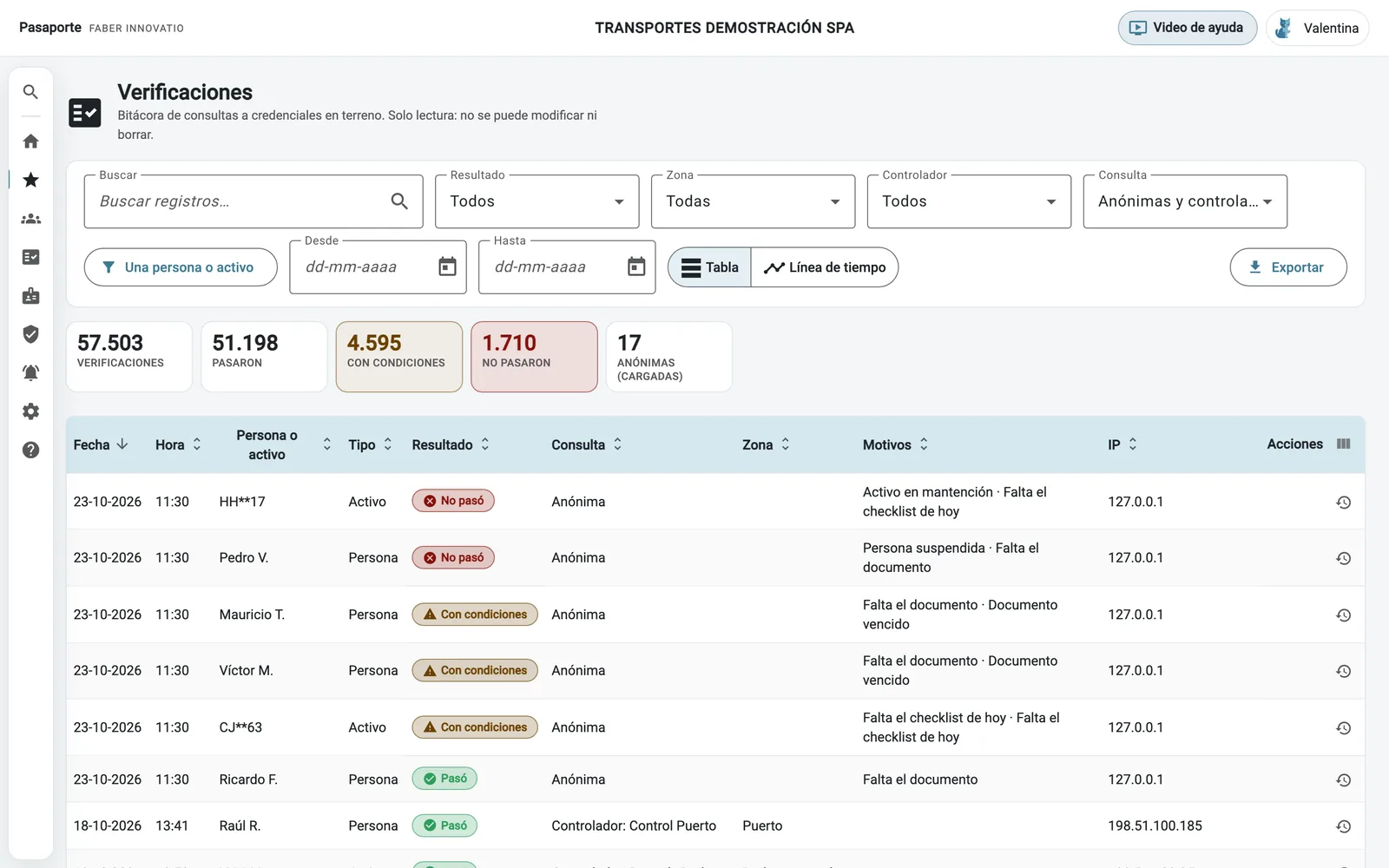Open settings gear icon in sidebar

(x=30, y=411)
